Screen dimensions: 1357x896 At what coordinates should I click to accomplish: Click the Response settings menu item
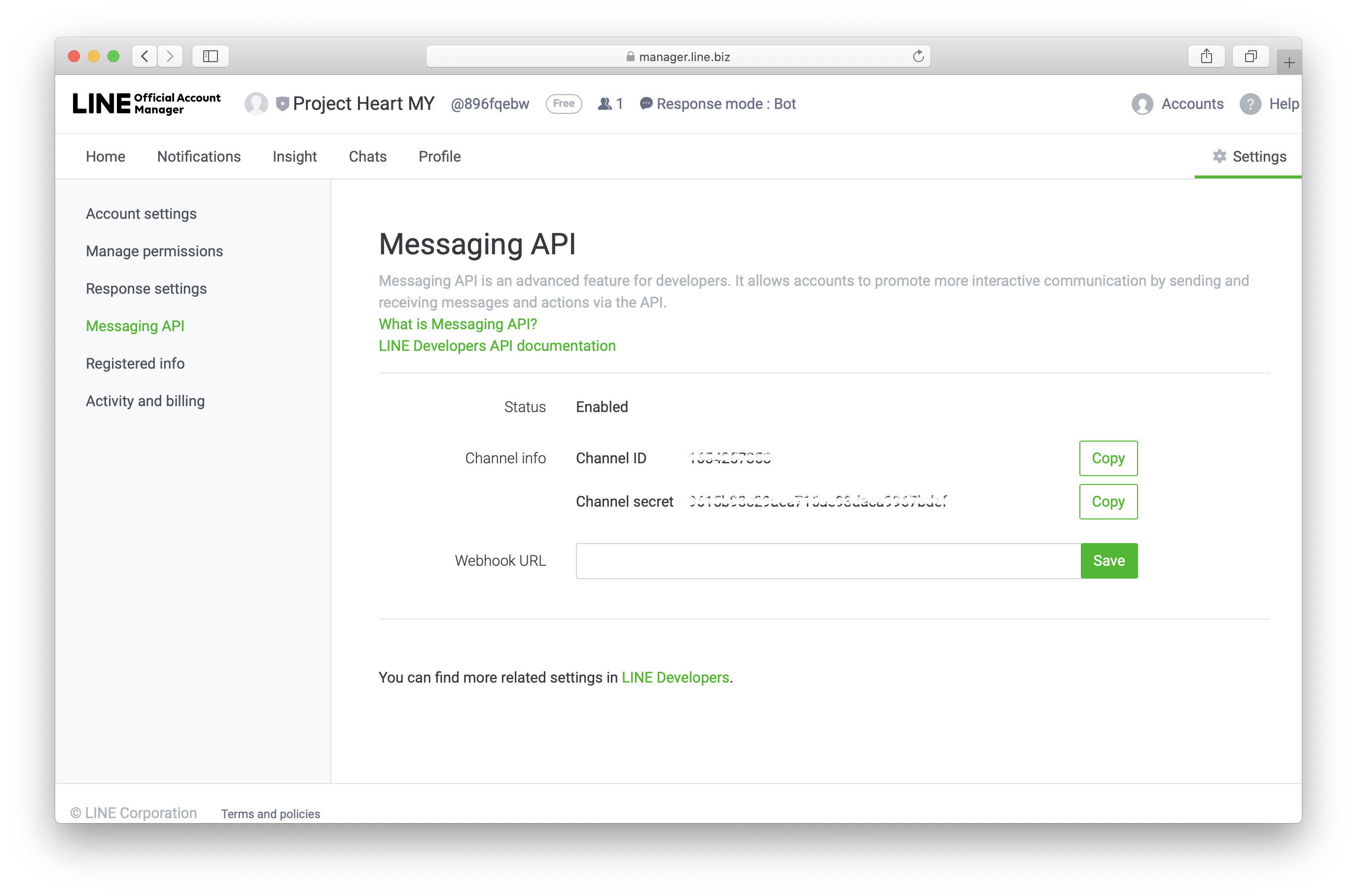click(x=147, y=288)
